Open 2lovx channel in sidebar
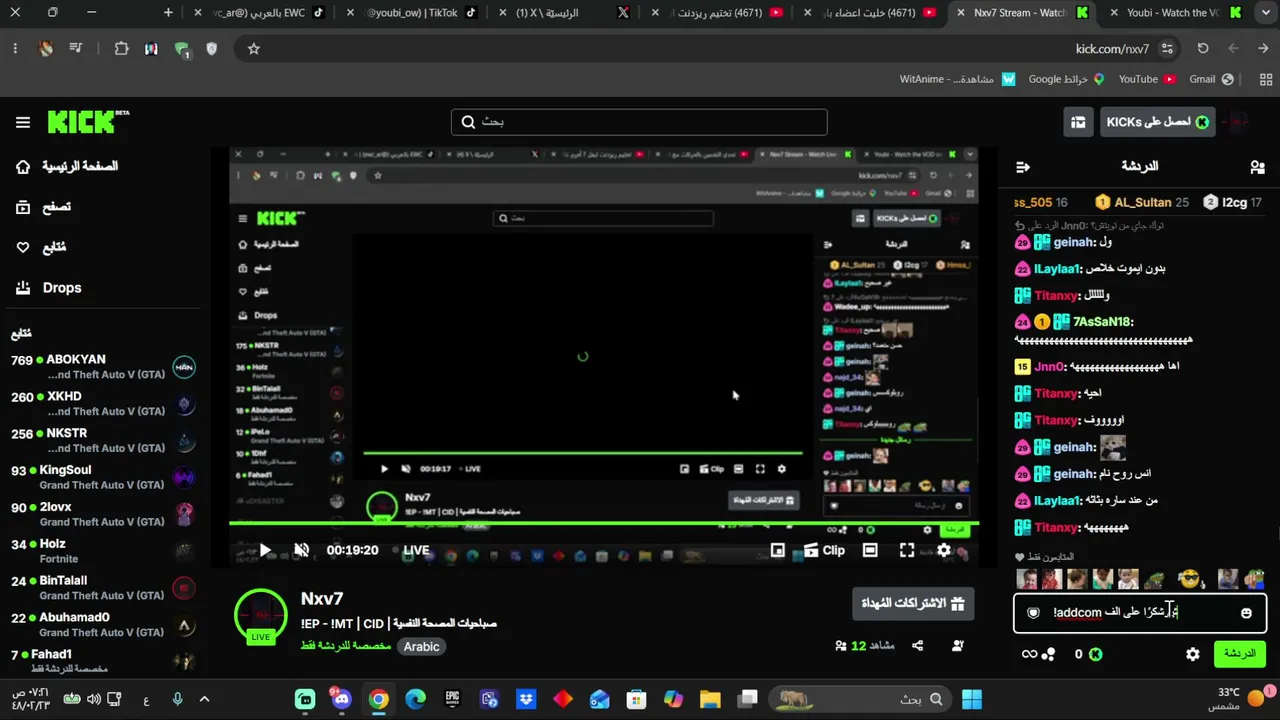This screenshot has width=1280, height=720. tap(103, 515)
